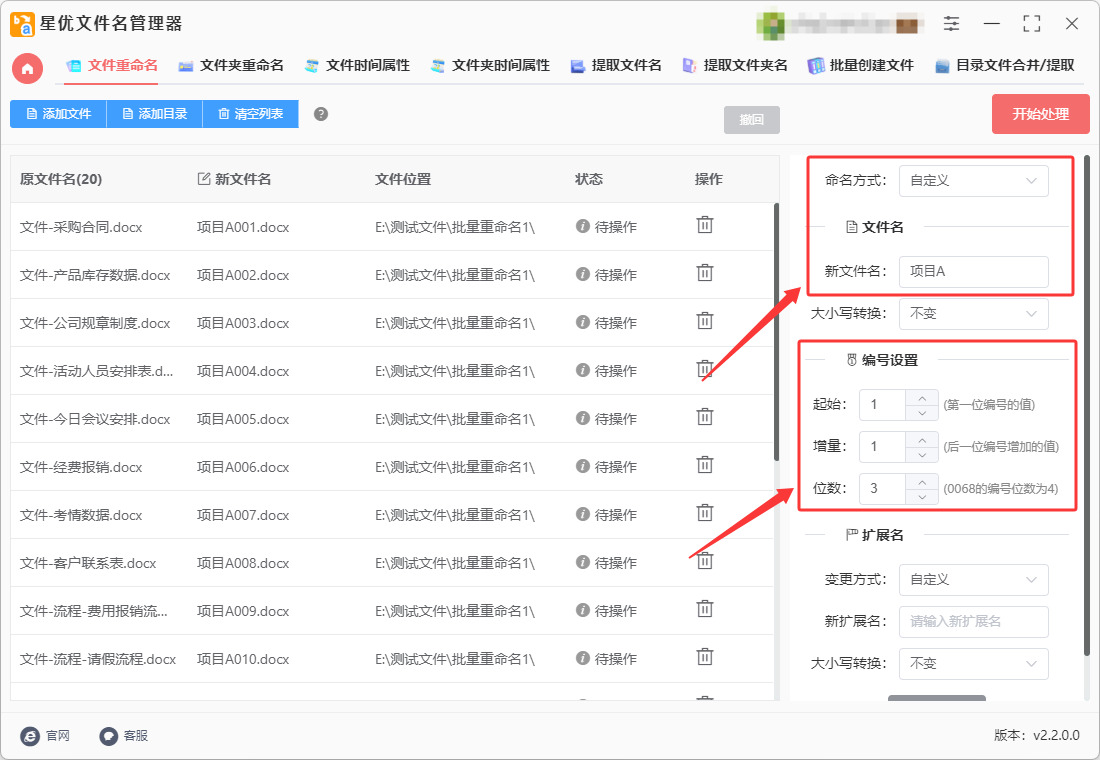Viewport: 1100px width, 760px height.
Task: Delete the 文件-流程-费用报销流 row
Action: pyautogui.click(x=704, y=609)
